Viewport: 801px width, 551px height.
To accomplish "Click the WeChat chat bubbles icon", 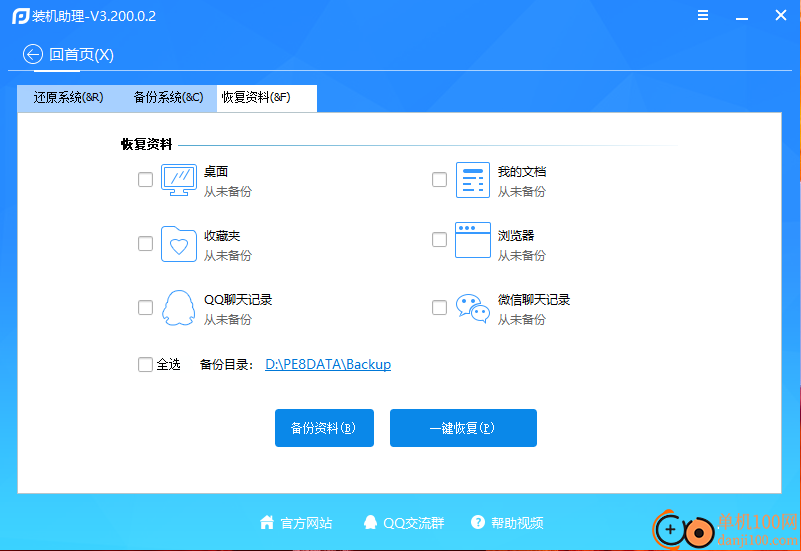I will point(473,308).
